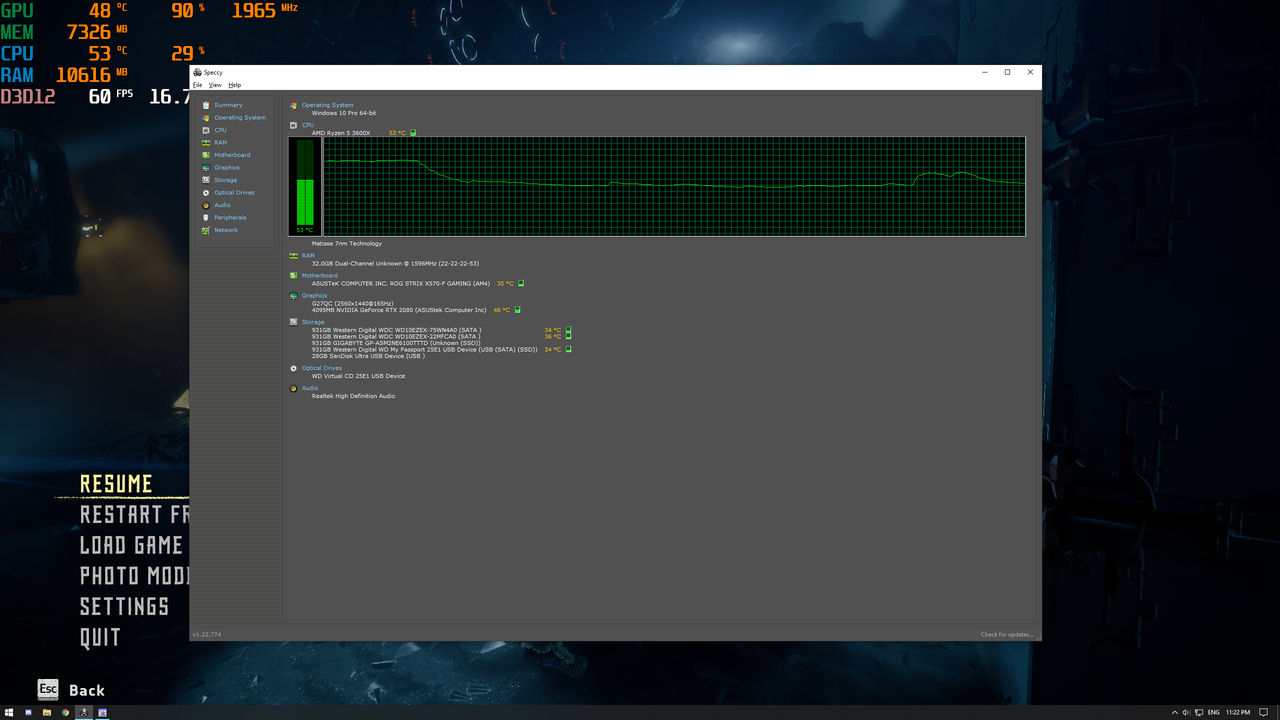Click disc icon beside Optical Drives heading
Viewport: 1280px width, 720px height.
pyautogui.click(x=293, y=368)
